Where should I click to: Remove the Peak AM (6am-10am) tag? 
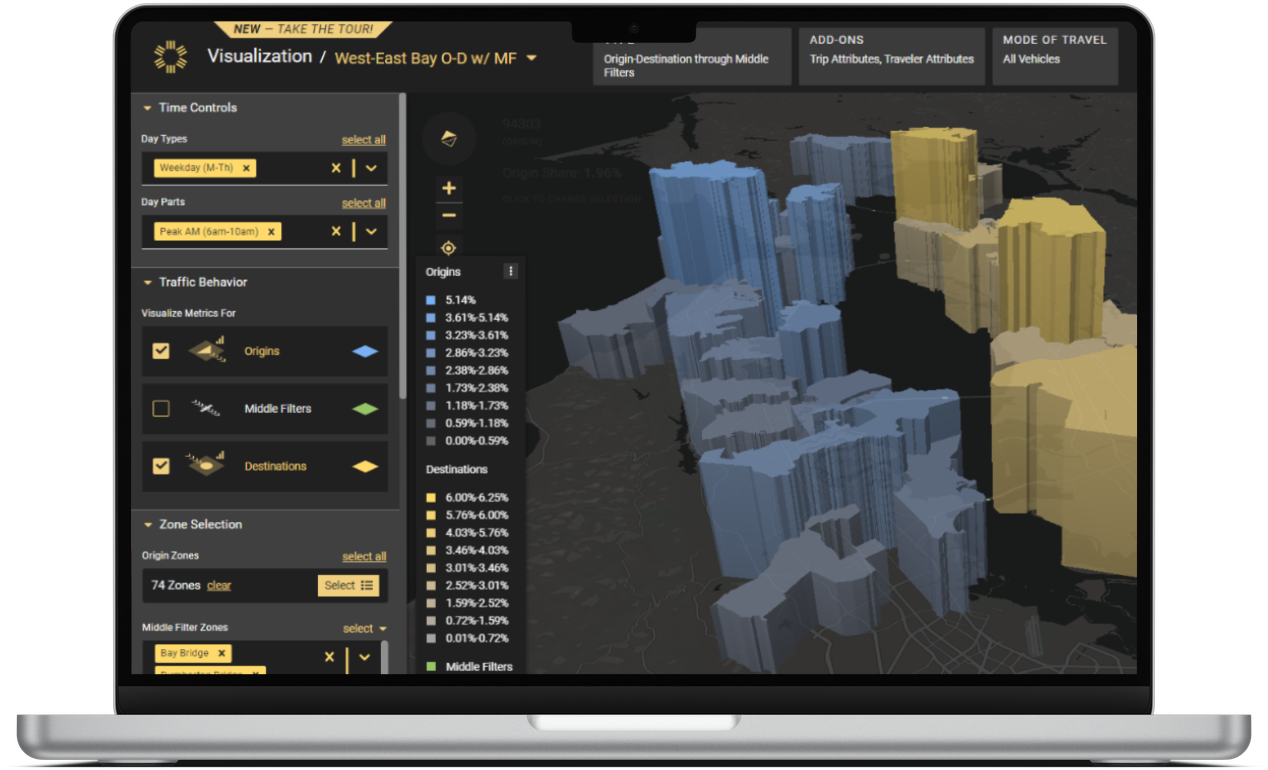pos(271,232)
